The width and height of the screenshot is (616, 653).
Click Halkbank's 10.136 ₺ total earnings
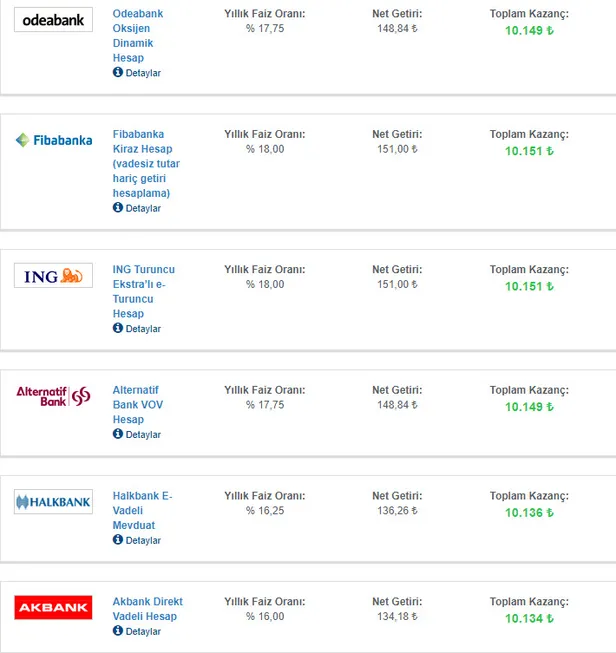pos(529,513)
